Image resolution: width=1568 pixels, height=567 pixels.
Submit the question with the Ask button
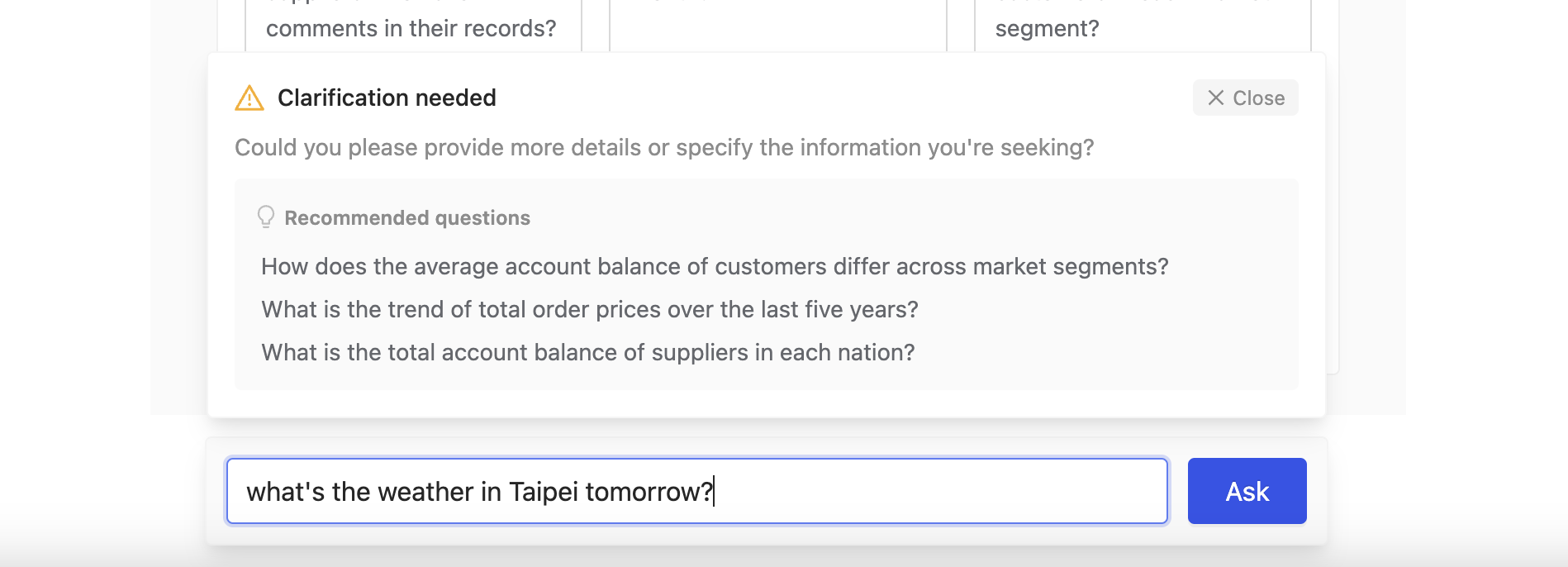point(1247,491)
